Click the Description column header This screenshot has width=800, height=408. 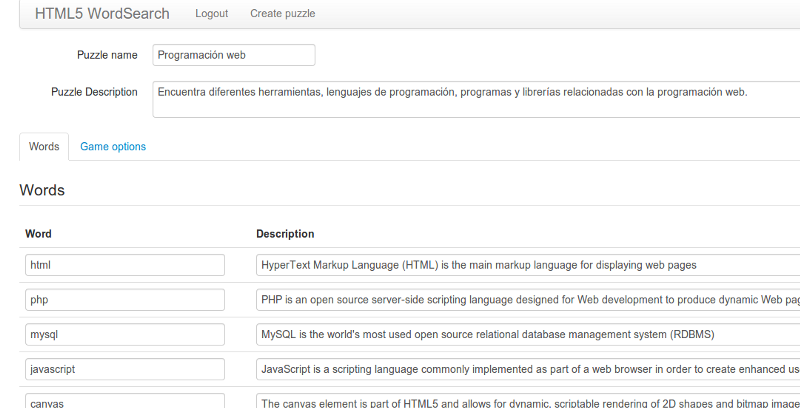[x=285, y=234]
